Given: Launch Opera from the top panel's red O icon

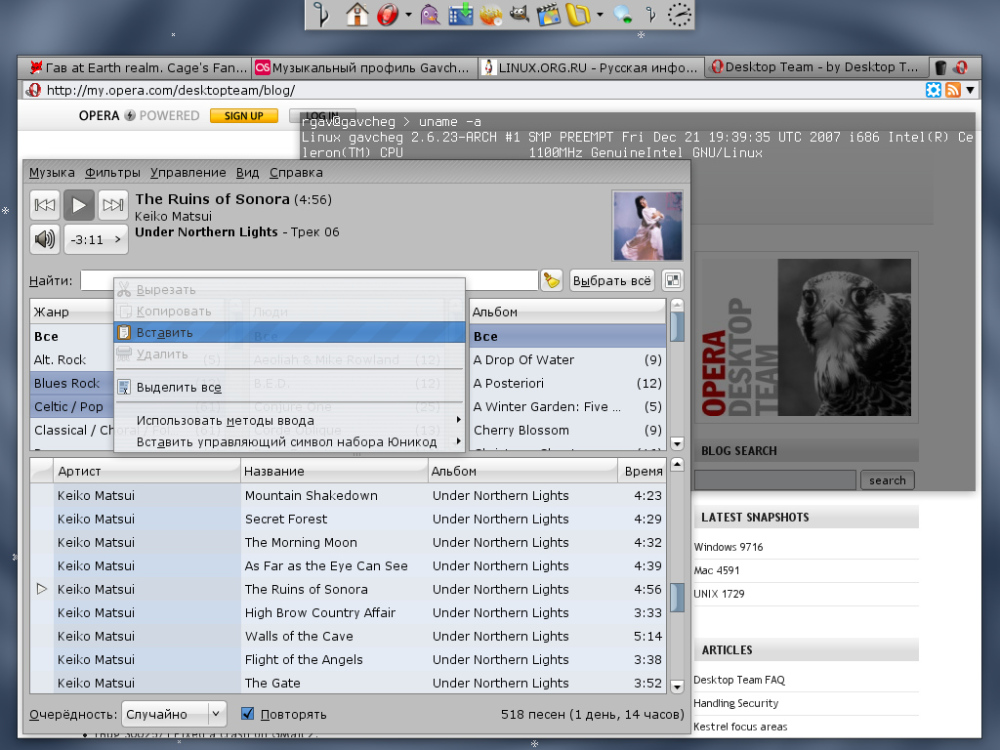Looking at the screenshot, I should 387,14.
